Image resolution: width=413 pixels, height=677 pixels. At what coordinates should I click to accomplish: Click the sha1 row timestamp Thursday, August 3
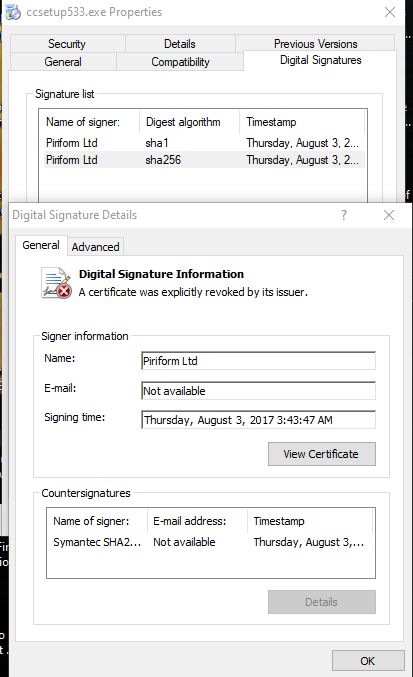click(302, 143)
